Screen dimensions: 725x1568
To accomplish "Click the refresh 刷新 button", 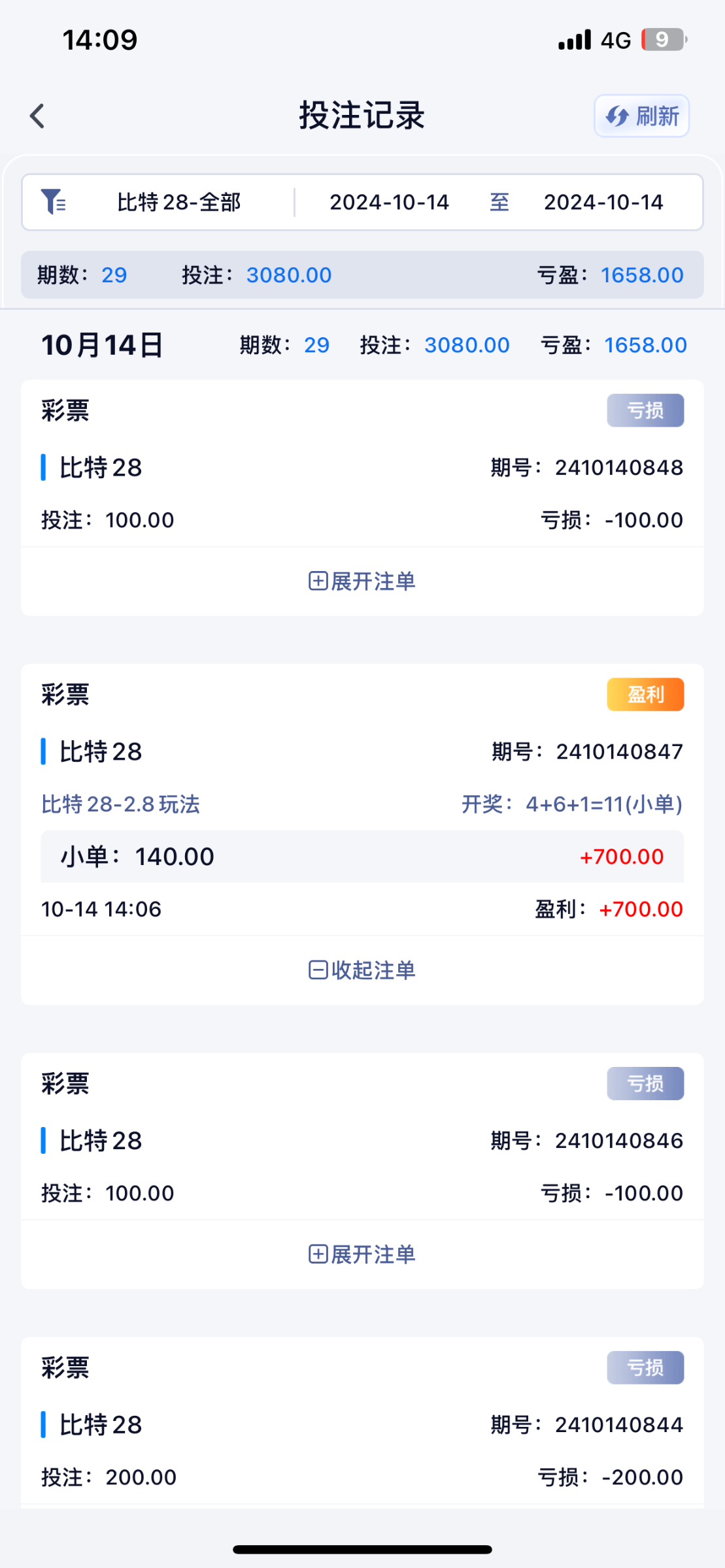I will [641, 116].
